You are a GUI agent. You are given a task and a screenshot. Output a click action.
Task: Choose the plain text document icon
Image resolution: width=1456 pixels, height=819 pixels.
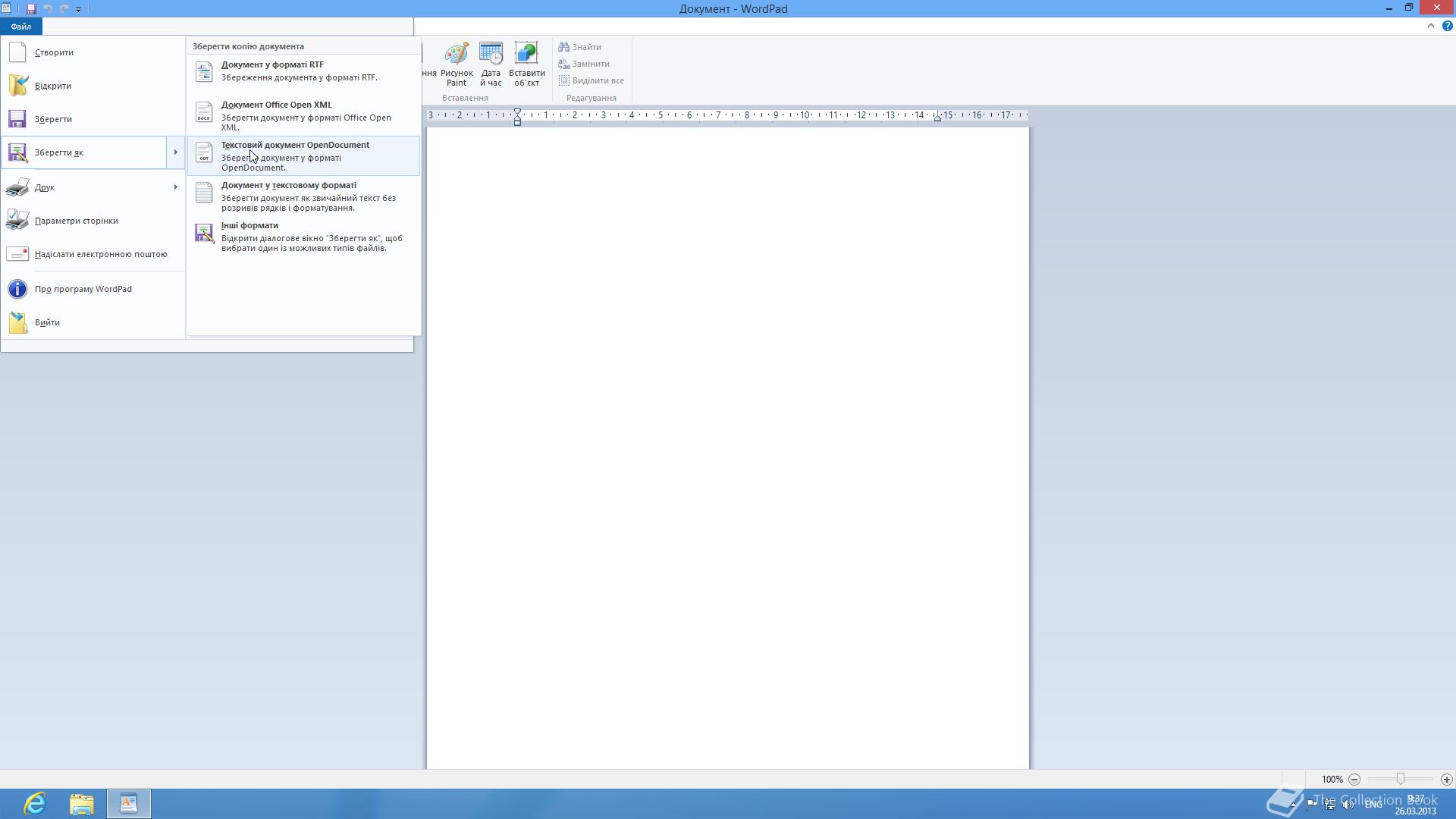click(204, 193)
